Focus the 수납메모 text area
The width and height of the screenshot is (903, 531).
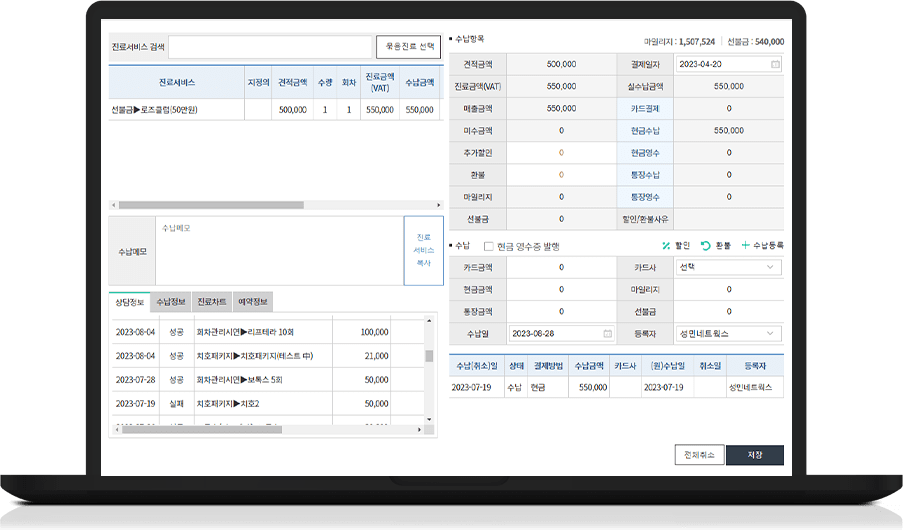279,251
